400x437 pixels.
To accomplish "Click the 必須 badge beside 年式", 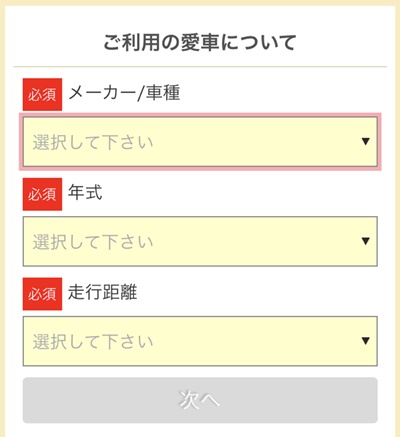I will pos(42,194).
